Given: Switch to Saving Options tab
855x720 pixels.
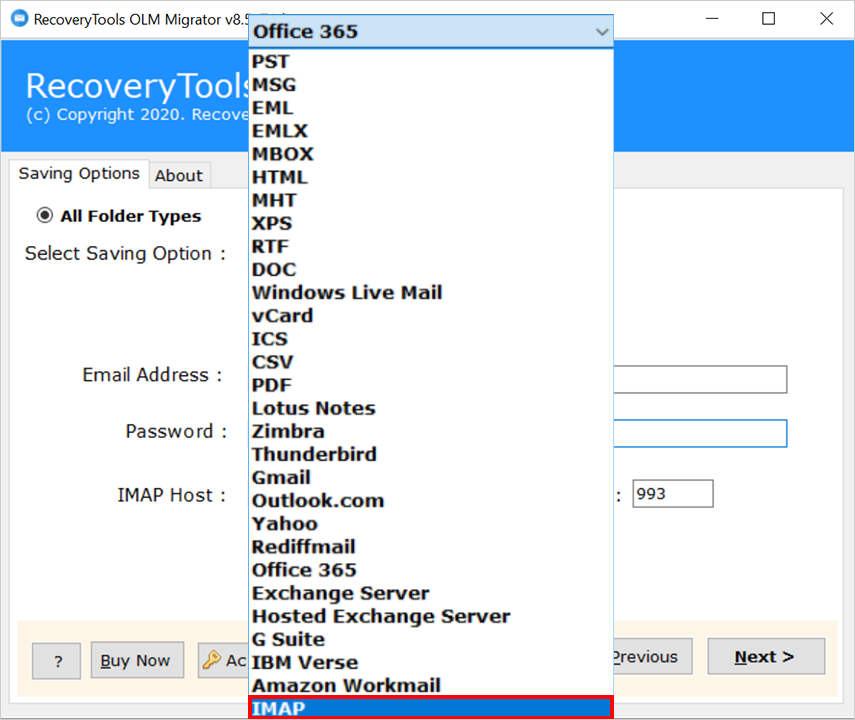Looking at the screenshot, I should (x=79, y=173).
